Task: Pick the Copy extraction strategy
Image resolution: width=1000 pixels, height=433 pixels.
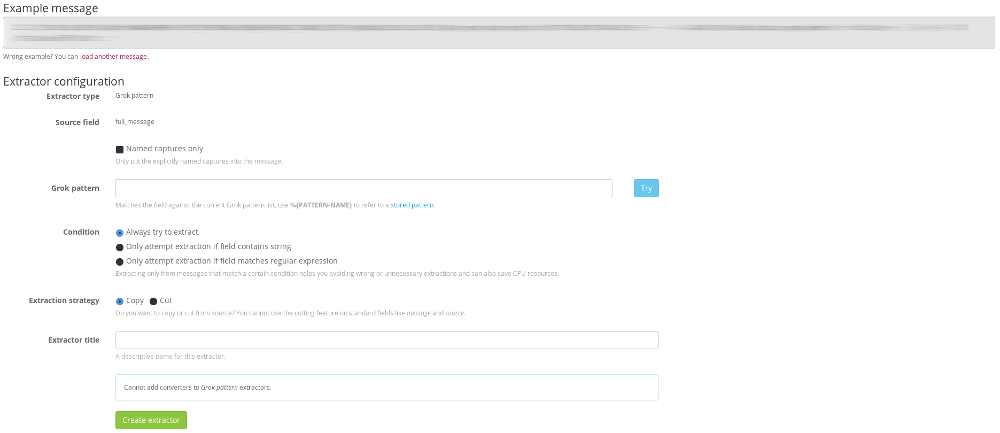Action: (120, 300)
